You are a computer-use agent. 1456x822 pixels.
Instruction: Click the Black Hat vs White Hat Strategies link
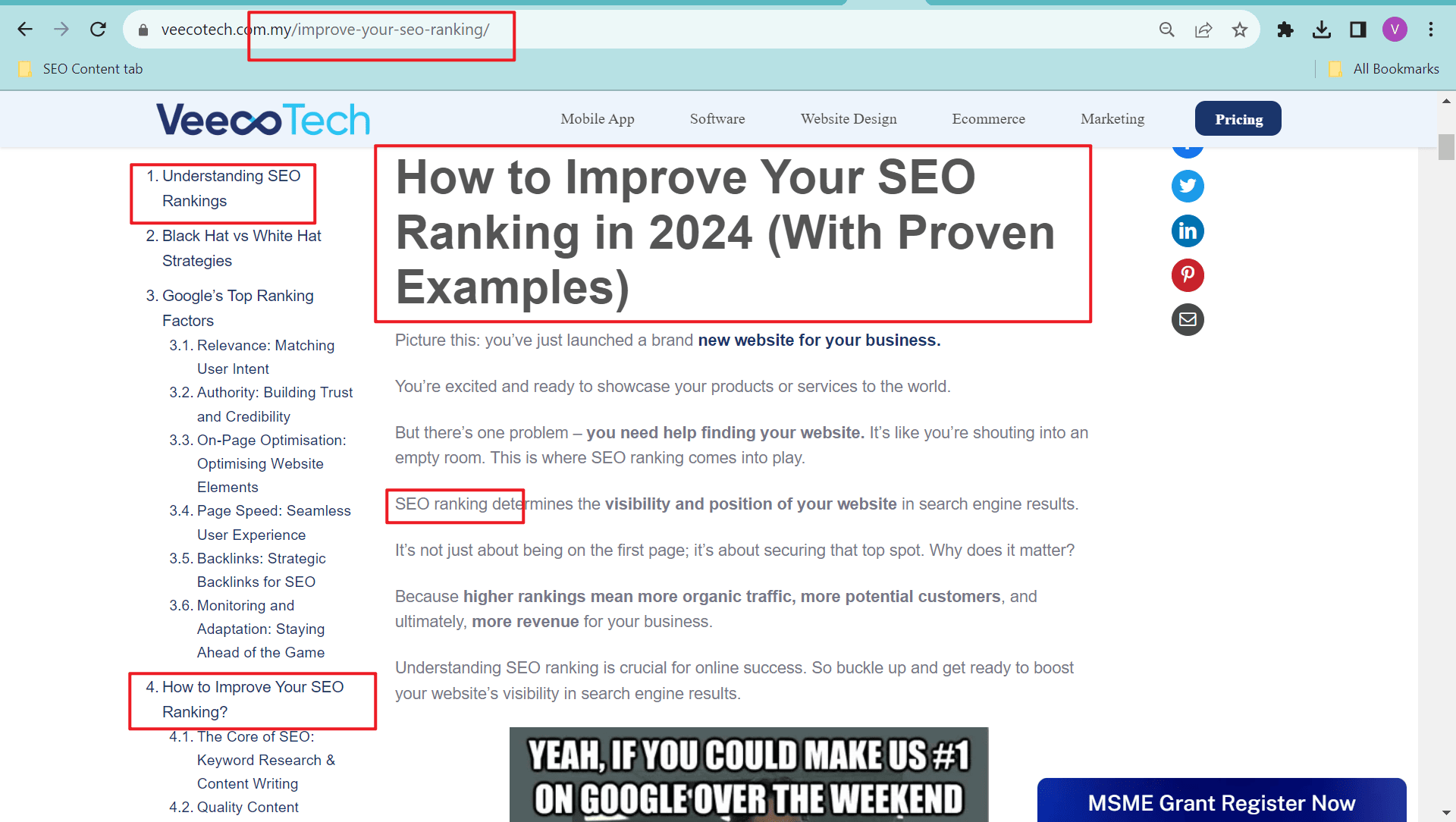coord(241,248)
